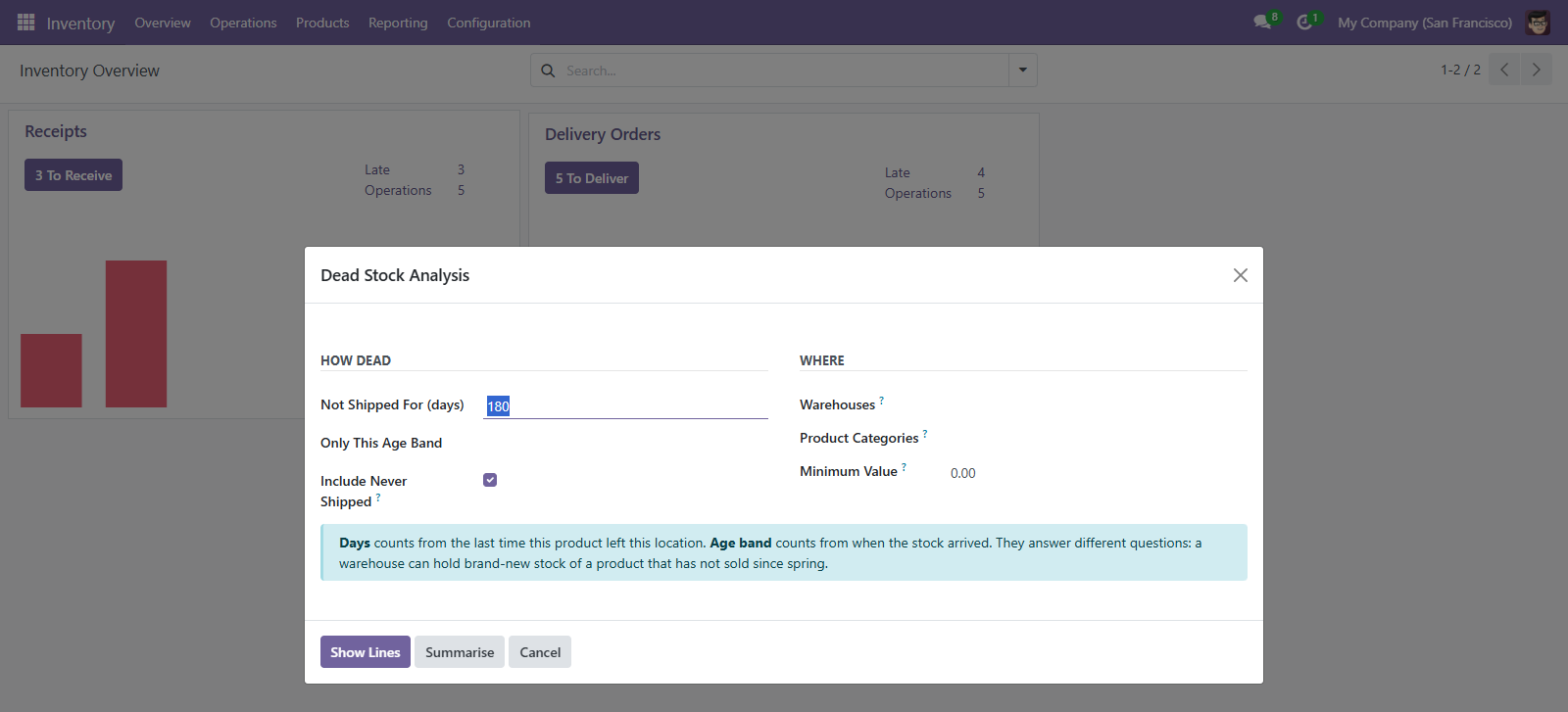Click the search magnifier icon
The image size is (1568, 712).
pyautogui.click(x=548, y=71)
